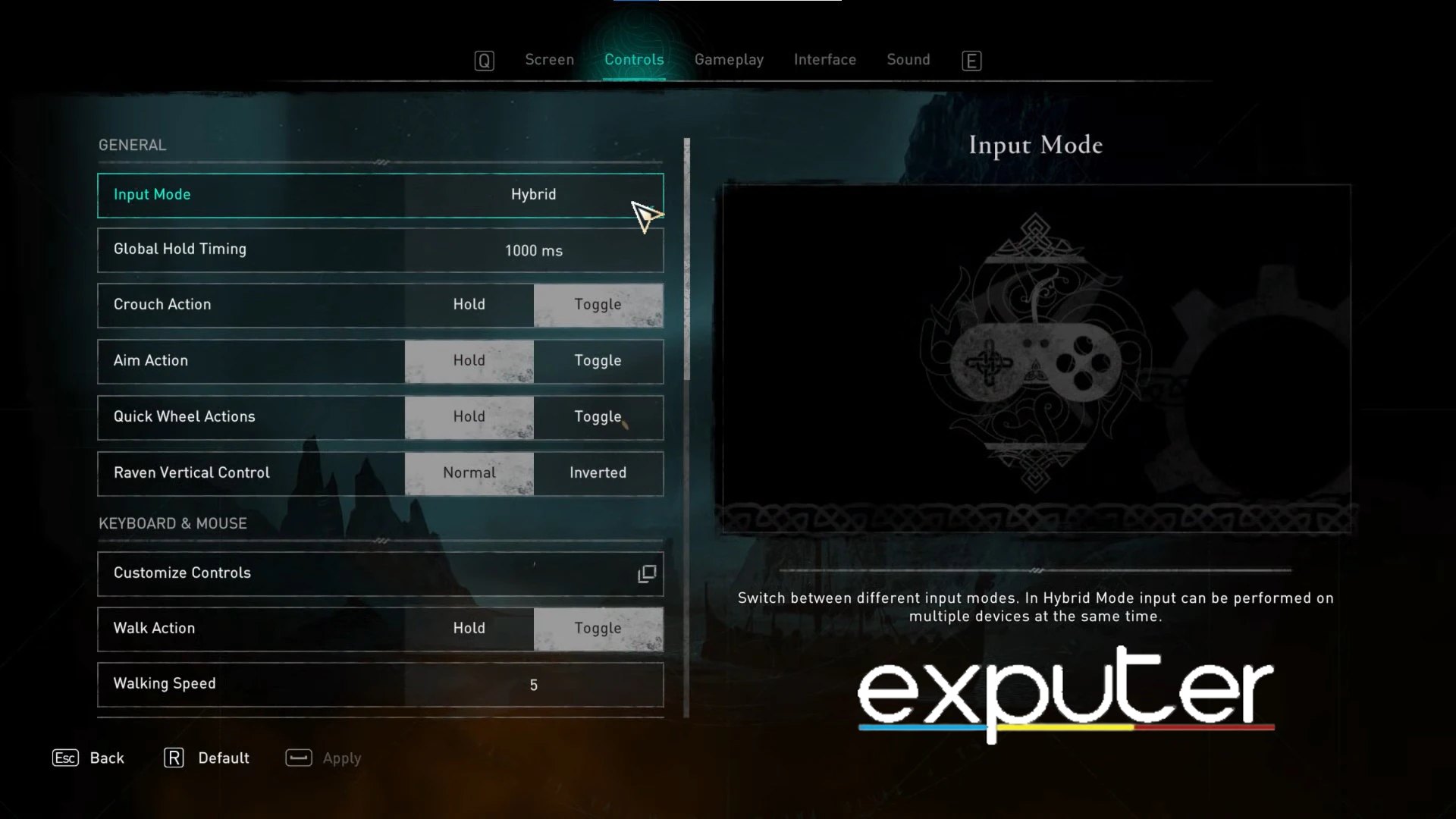Toggle Raven Vertical Control to Inverted
The width and height of the screenshot is (1456, 819).
597,472
